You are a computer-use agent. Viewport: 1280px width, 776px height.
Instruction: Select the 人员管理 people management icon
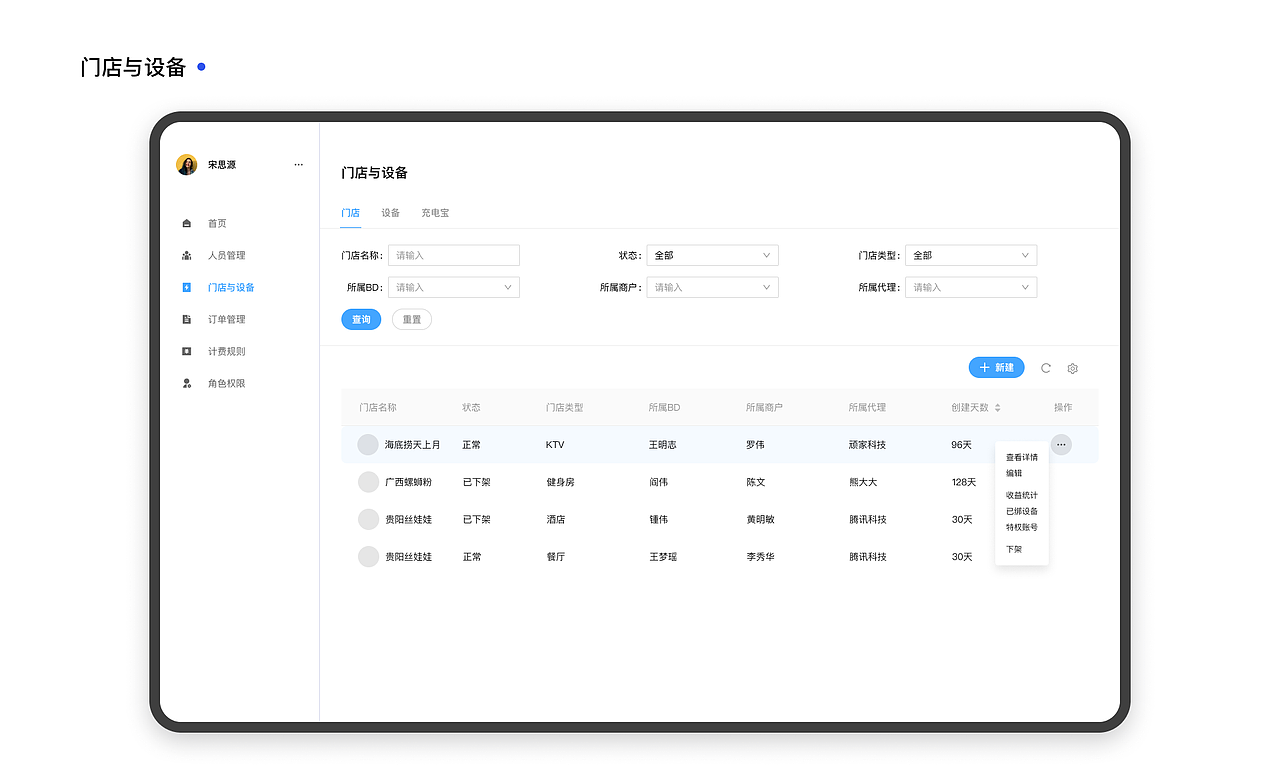tap(186, 255)
